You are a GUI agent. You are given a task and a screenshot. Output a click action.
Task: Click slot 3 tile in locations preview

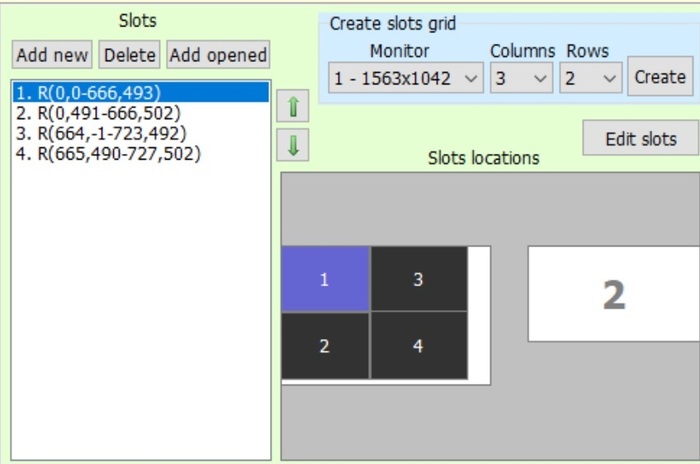(418, 280)
